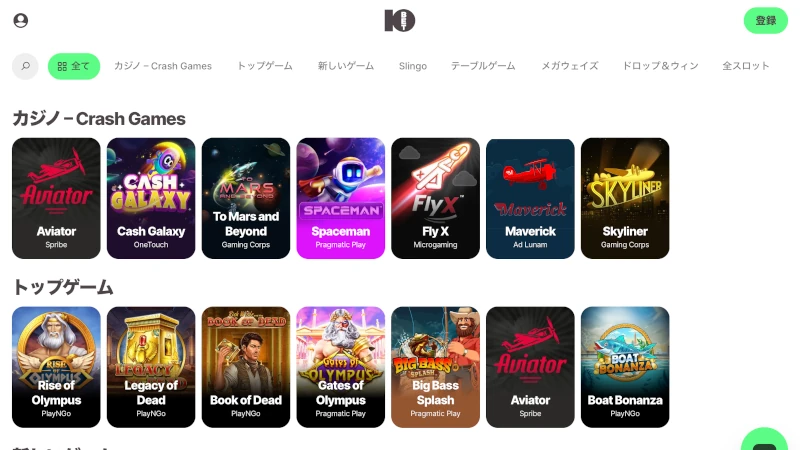Launch the Big Bass Splash slot
Screen dimensions: 800x450
coord(436,367)
